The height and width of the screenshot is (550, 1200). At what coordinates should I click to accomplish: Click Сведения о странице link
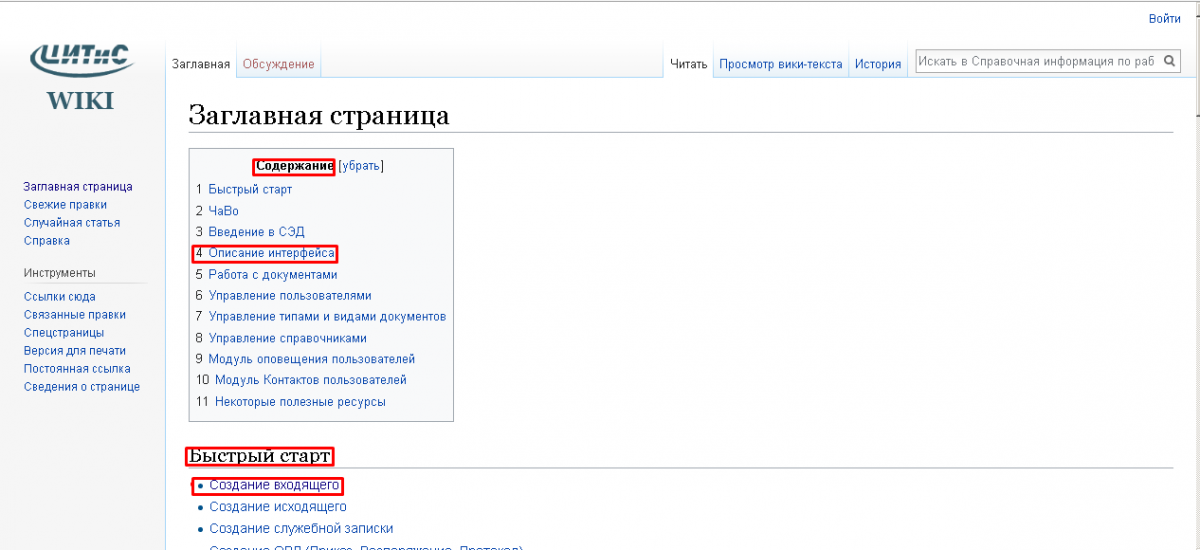click(x=82, y=387)
